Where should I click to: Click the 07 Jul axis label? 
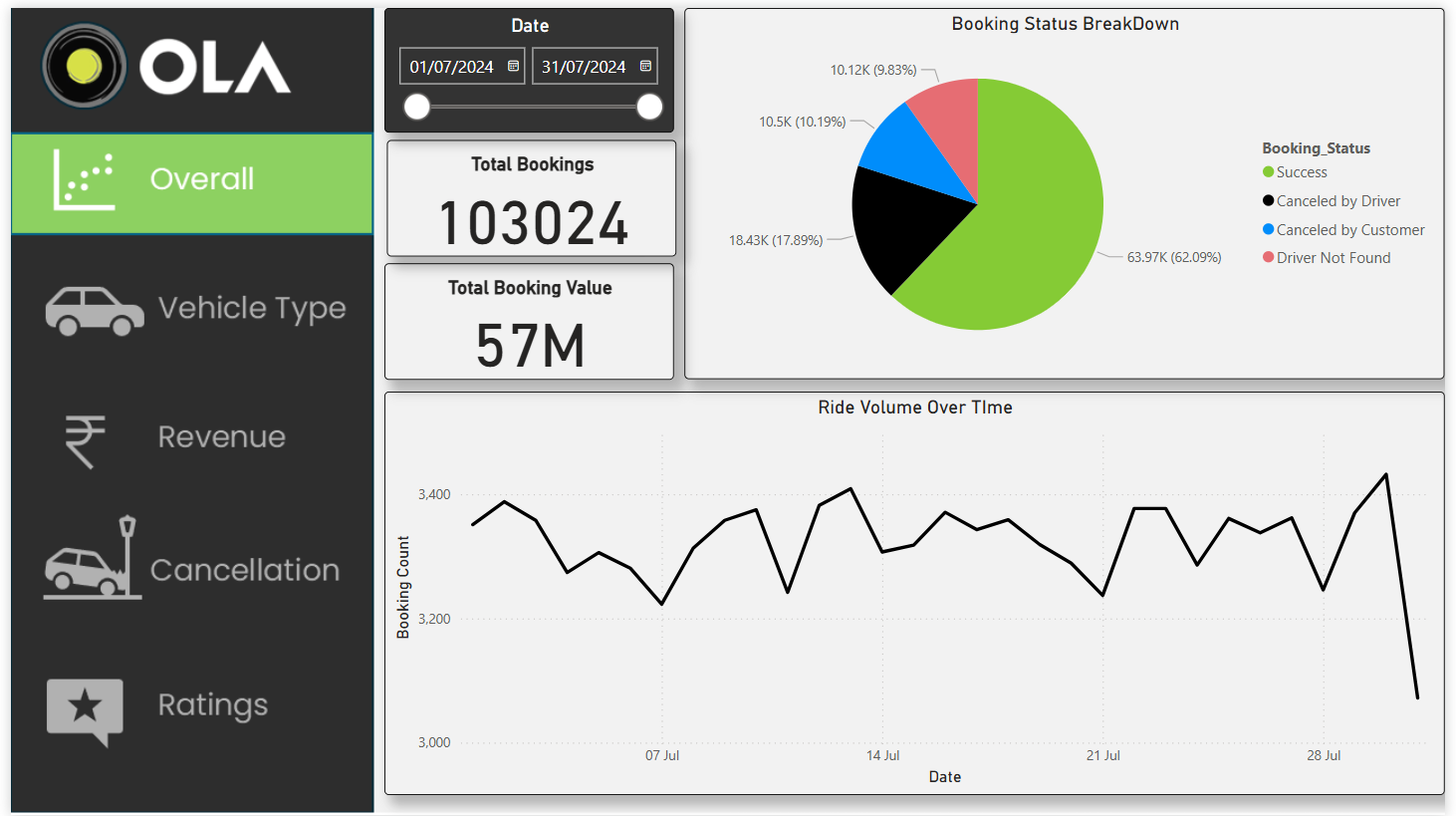[662, 755]
